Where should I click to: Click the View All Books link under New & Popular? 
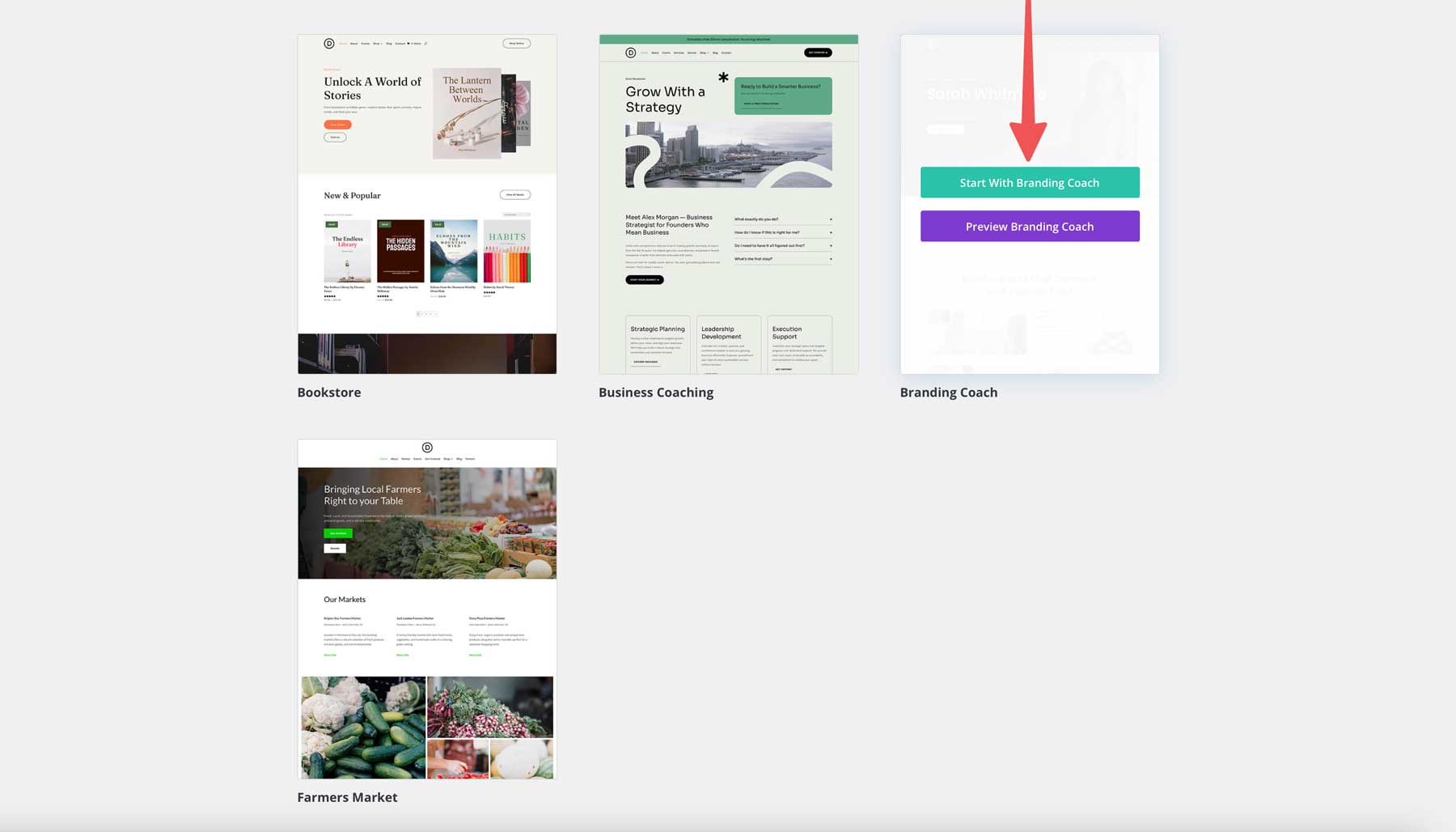pyautogui.click(x=514, y=195)
